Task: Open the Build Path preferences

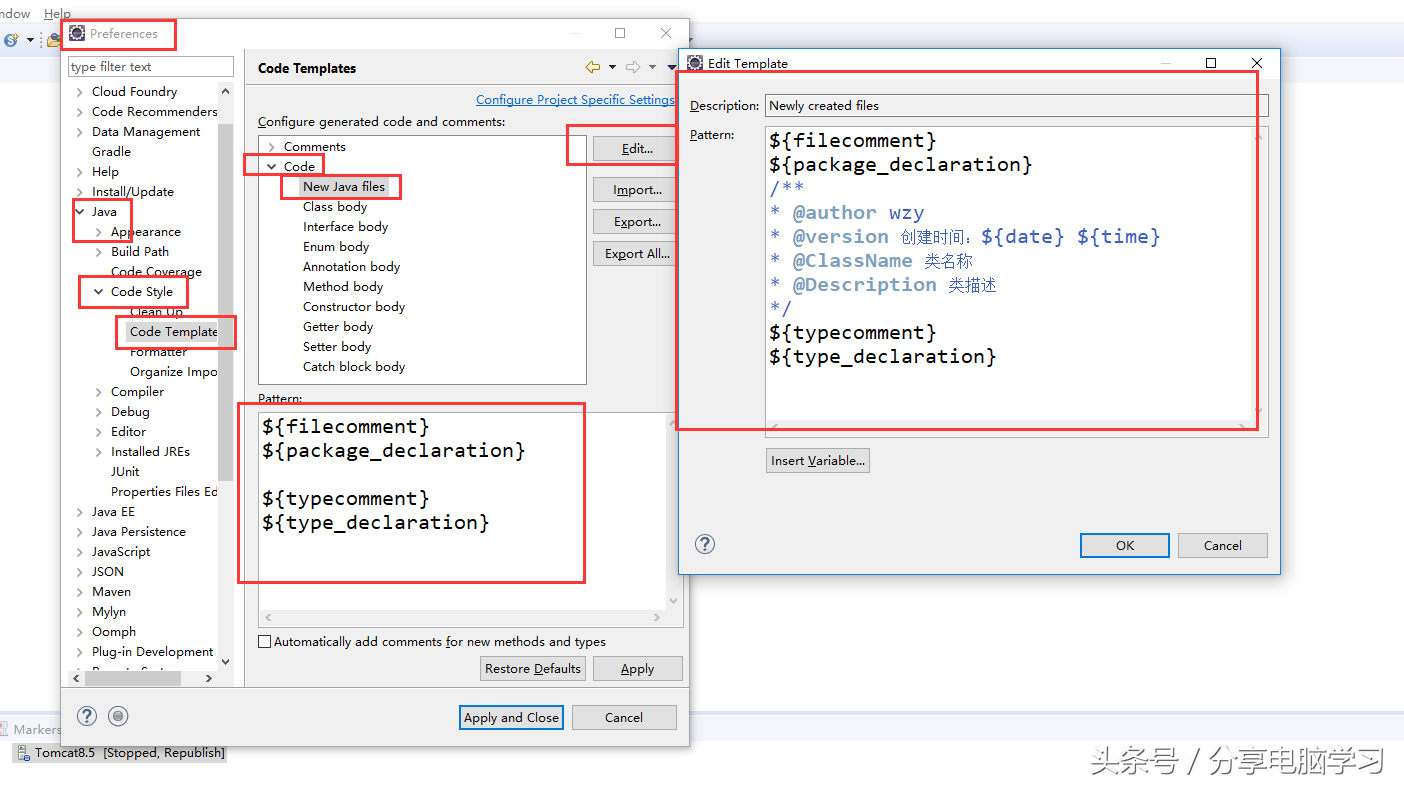Action: coord(140,252)
